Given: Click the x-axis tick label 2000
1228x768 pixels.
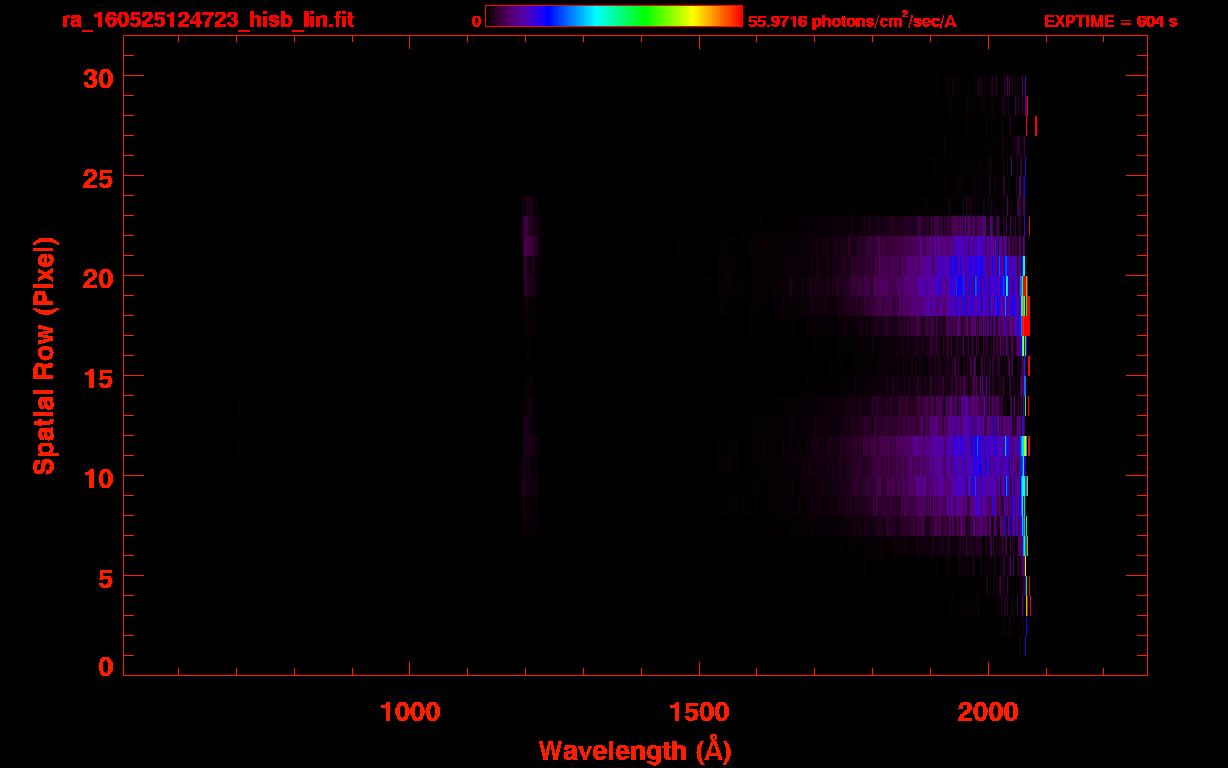Looking at the screenshot, I should tap(988, 712).
